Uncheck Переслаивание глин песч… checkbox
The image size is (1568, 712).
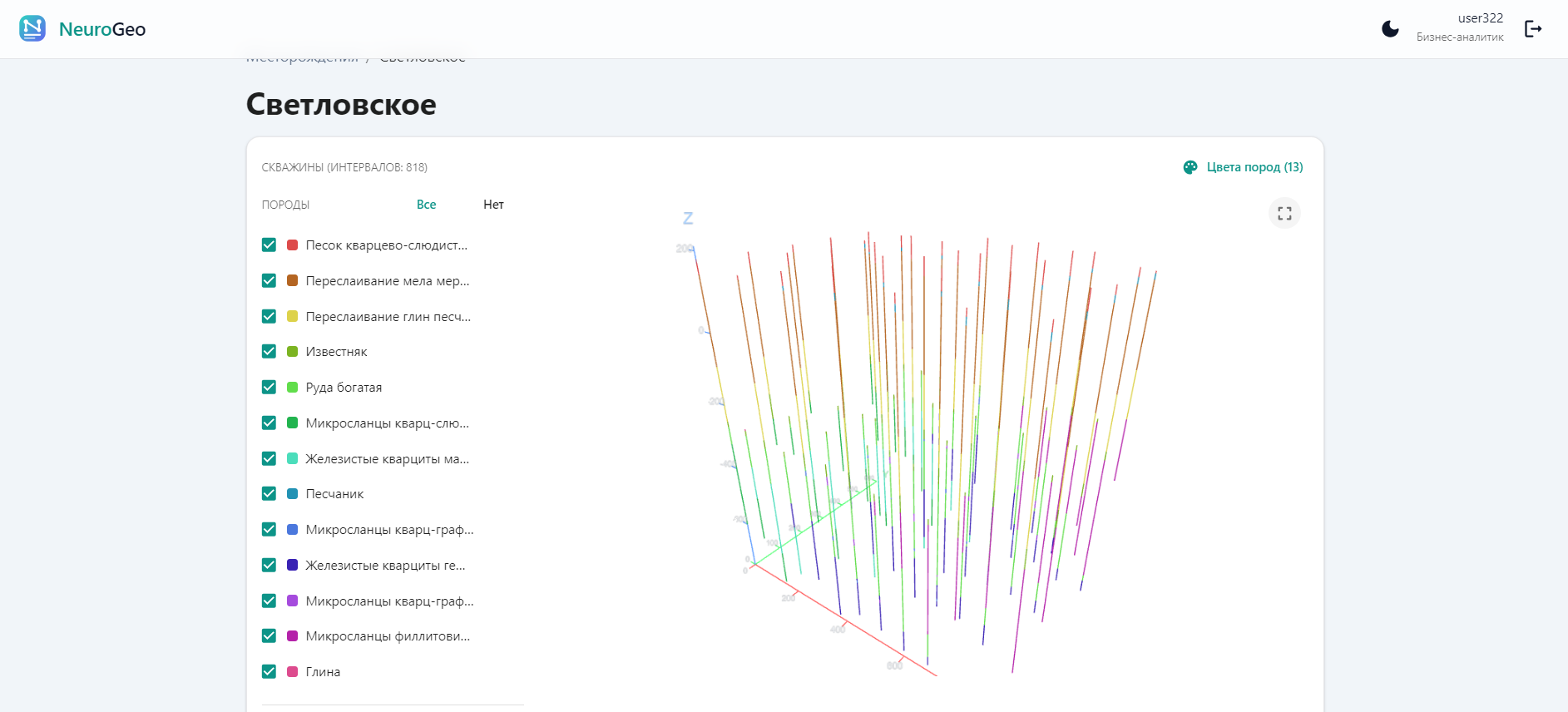coord(269,316)
